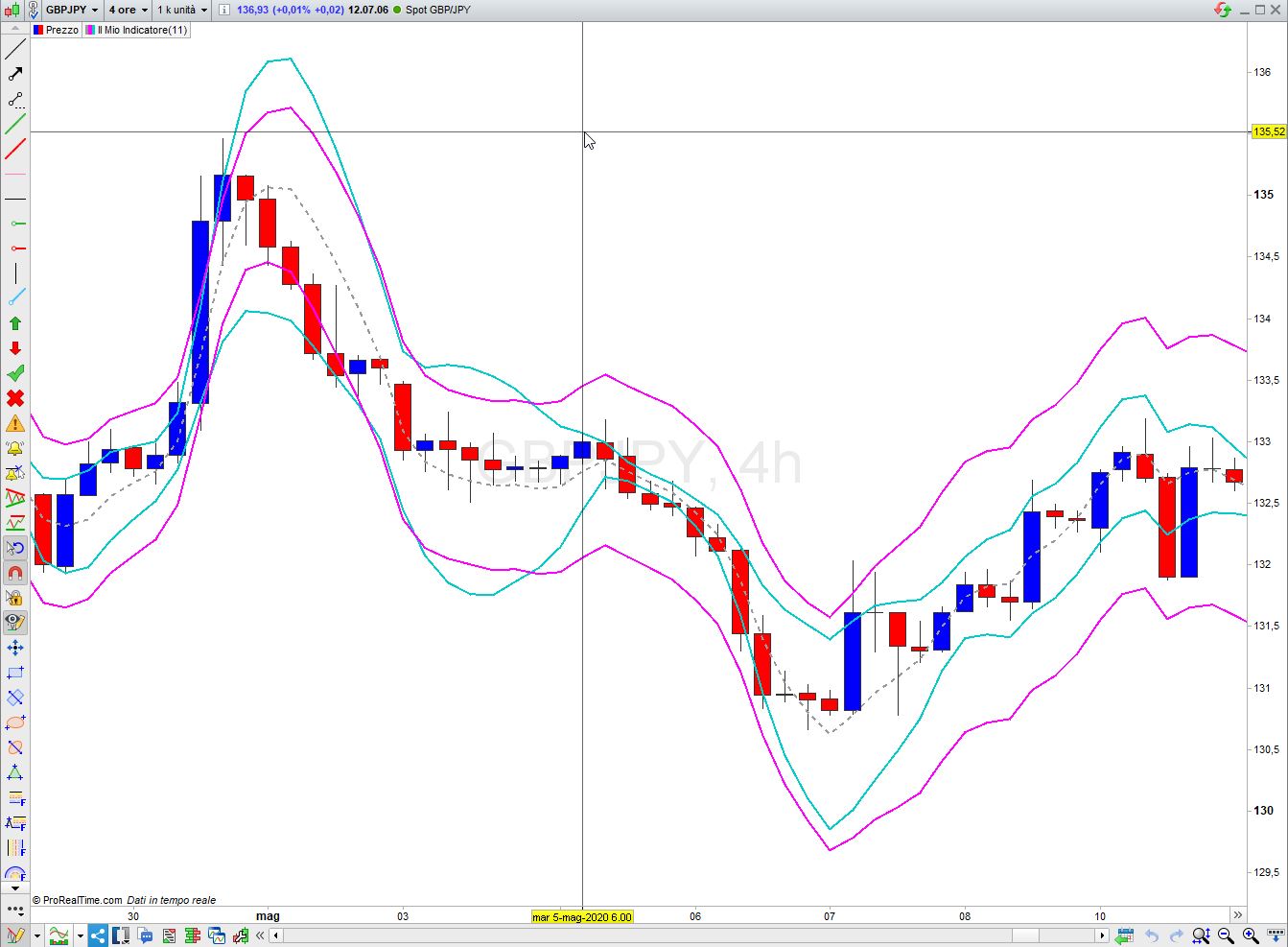Select the orange warning sign tool
Viewport: 1288px width, 947px height.
click(15, 423)
